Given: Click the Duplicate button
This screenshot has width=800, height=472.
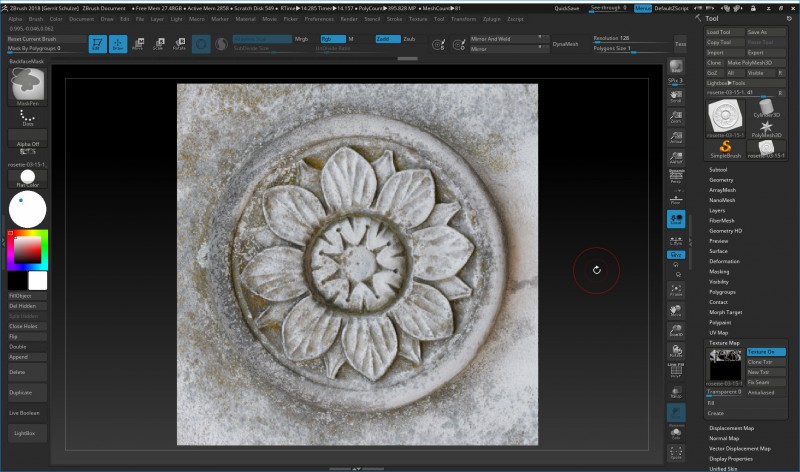Looking at the screenshot, I should (x=28, y=393).
